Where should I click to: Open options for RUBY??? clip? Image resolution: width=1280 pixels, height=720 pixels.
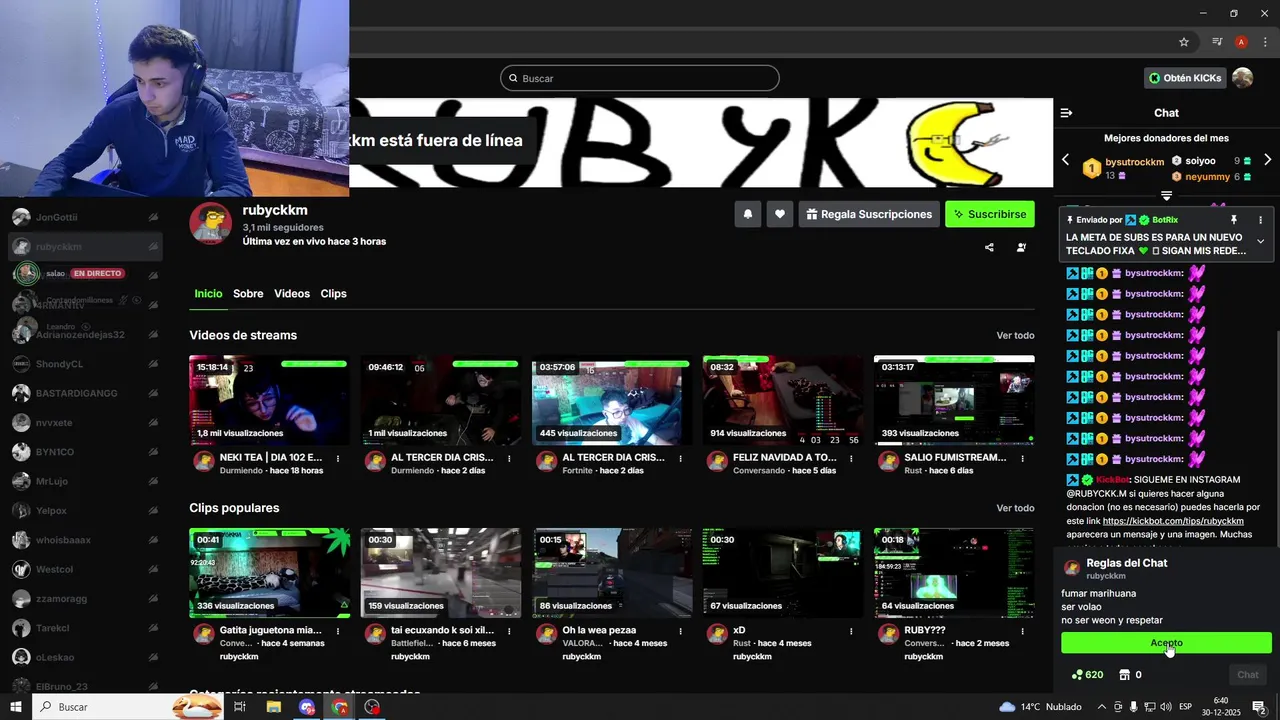[1022, 631]
